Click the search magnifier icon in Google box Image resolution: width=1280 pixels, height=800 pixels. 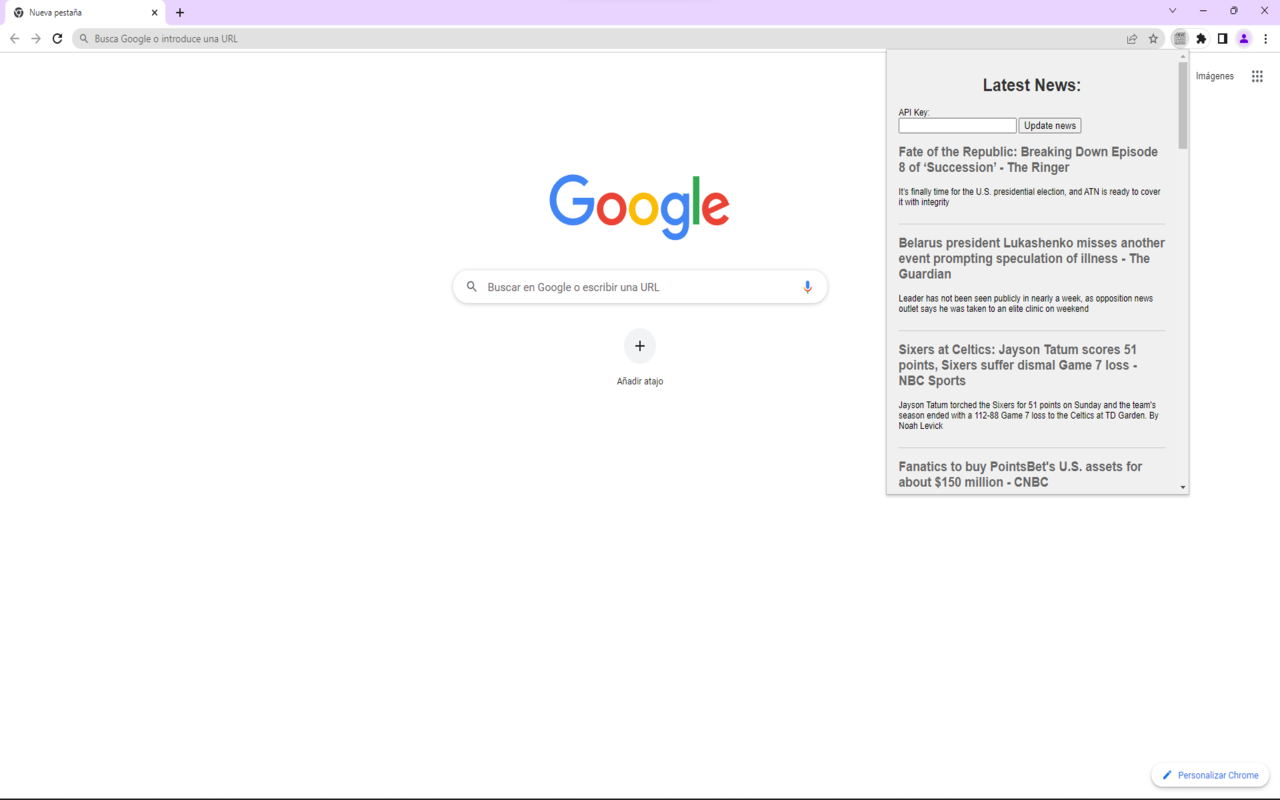point(472,287)
